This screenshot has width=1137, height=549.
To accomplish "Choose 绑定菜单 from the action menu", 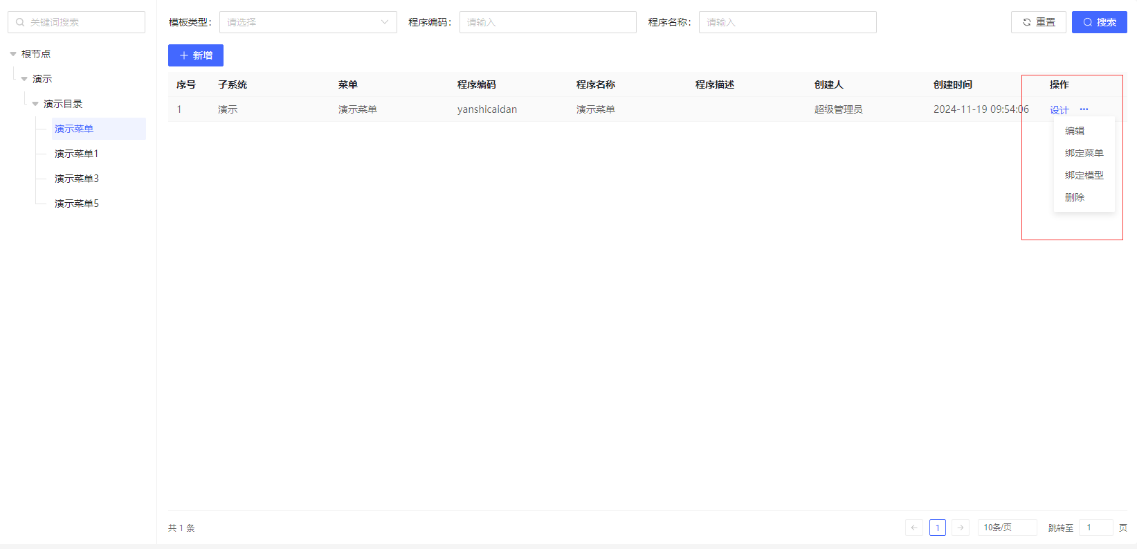I will click(1084, 154).
